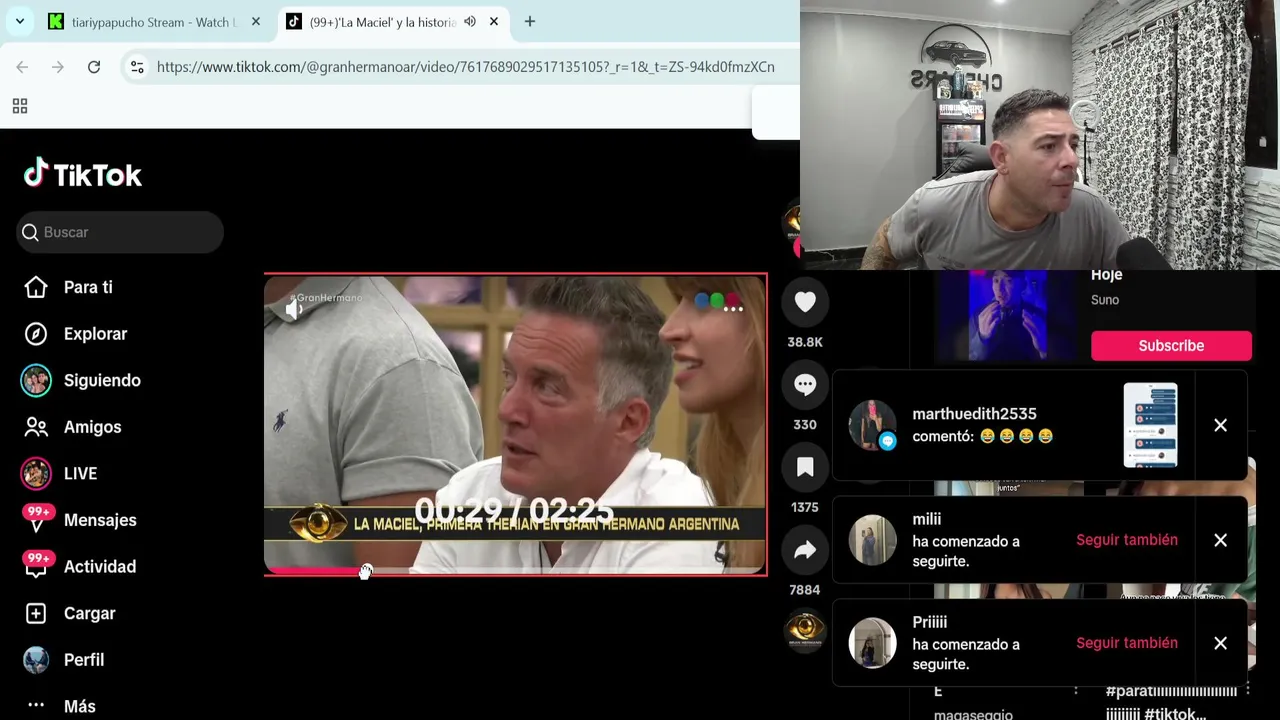
Task: Open the Hoje Suno video thumbnail
Action: point(1007,316)
